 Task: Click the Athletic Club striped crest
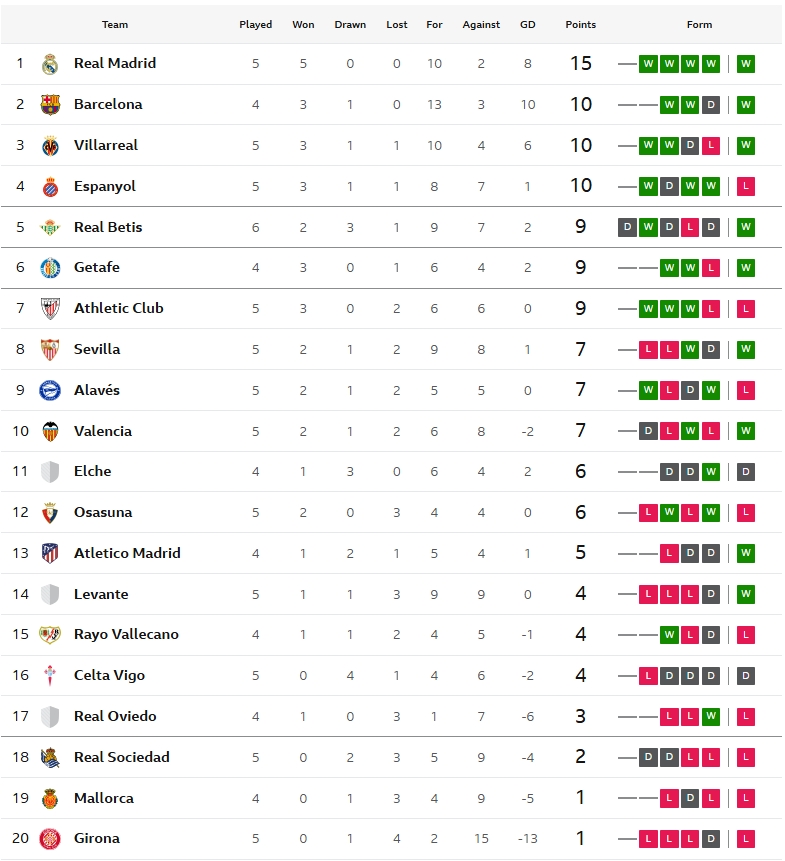[x=50, y=309]
